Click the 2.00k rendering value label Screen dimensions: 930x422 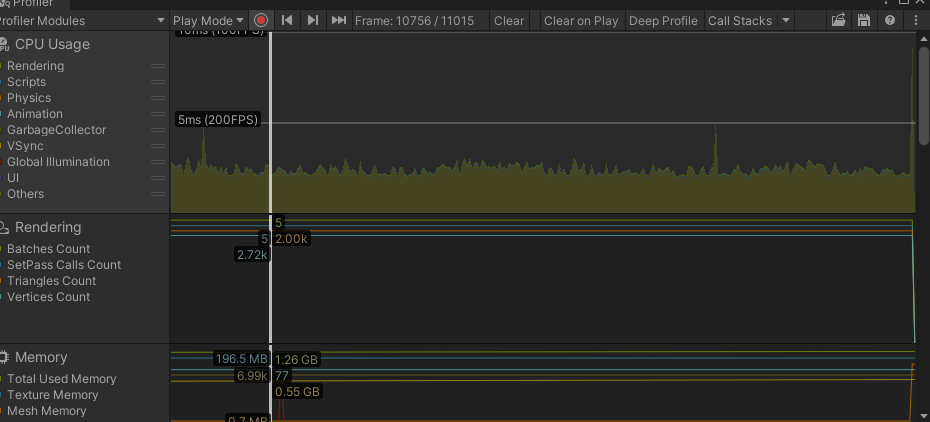(x=291, y=239)
